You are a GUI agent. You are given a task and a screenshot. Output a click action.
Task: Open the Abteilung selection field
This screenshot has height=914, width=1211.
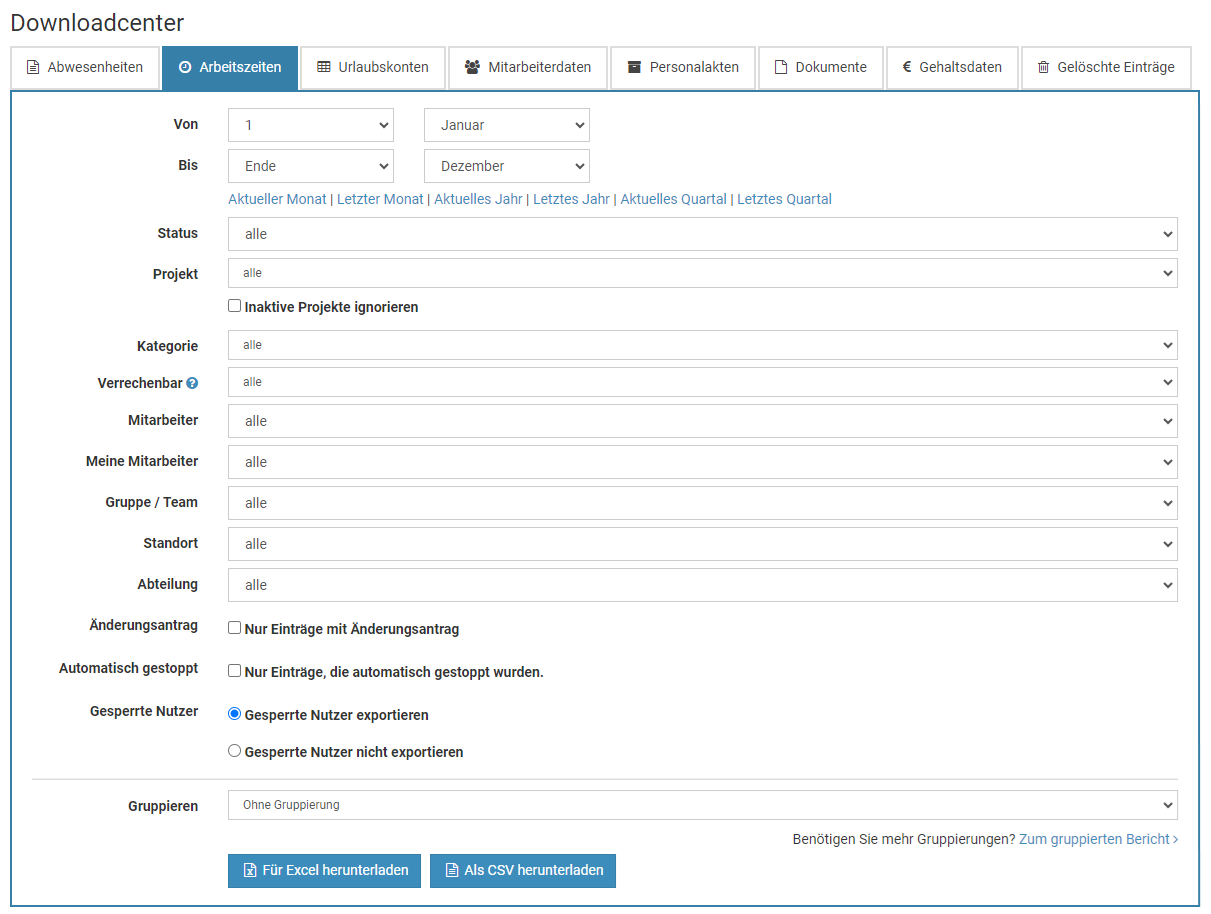[702, 585]
